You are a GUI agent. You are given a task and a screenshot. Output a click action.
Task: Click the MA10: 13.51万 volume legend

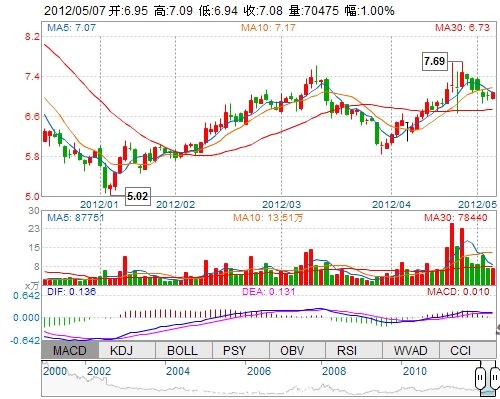tap(268, 218)
